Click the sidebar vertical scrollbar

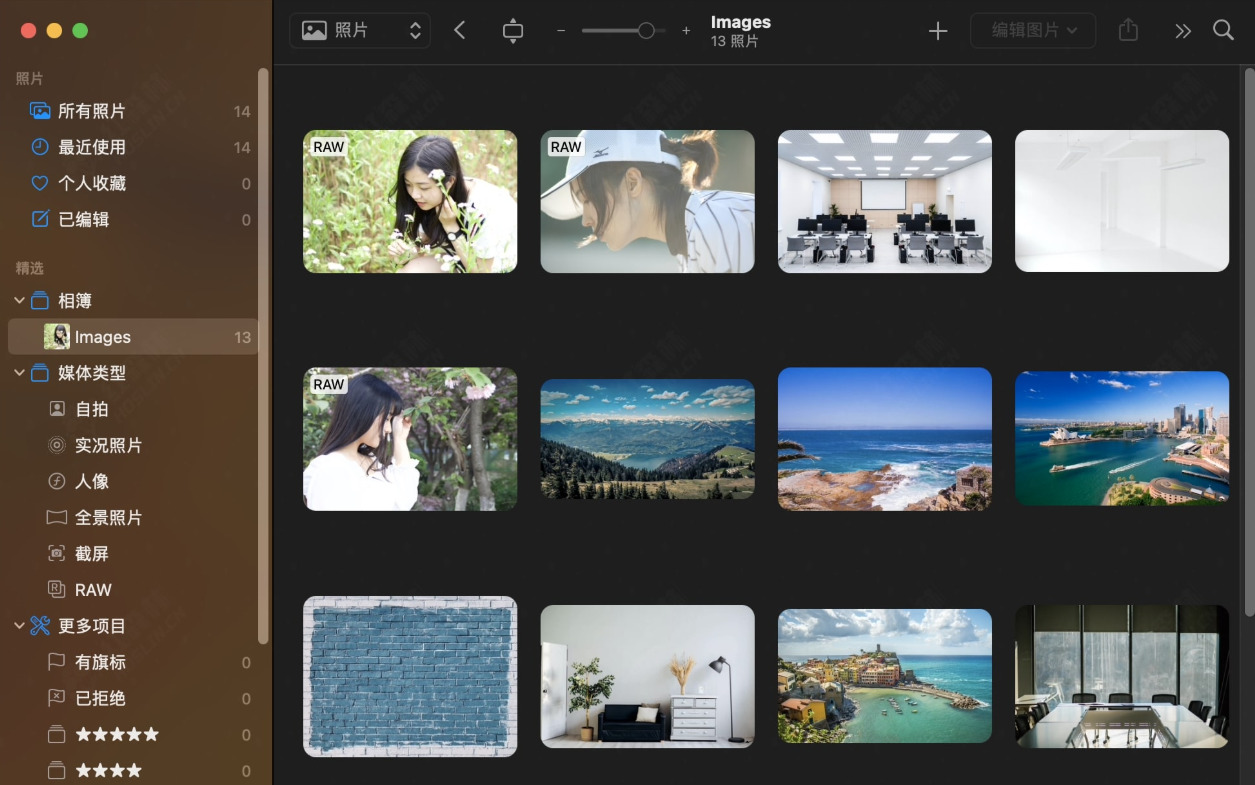click(x=263, y=355)
